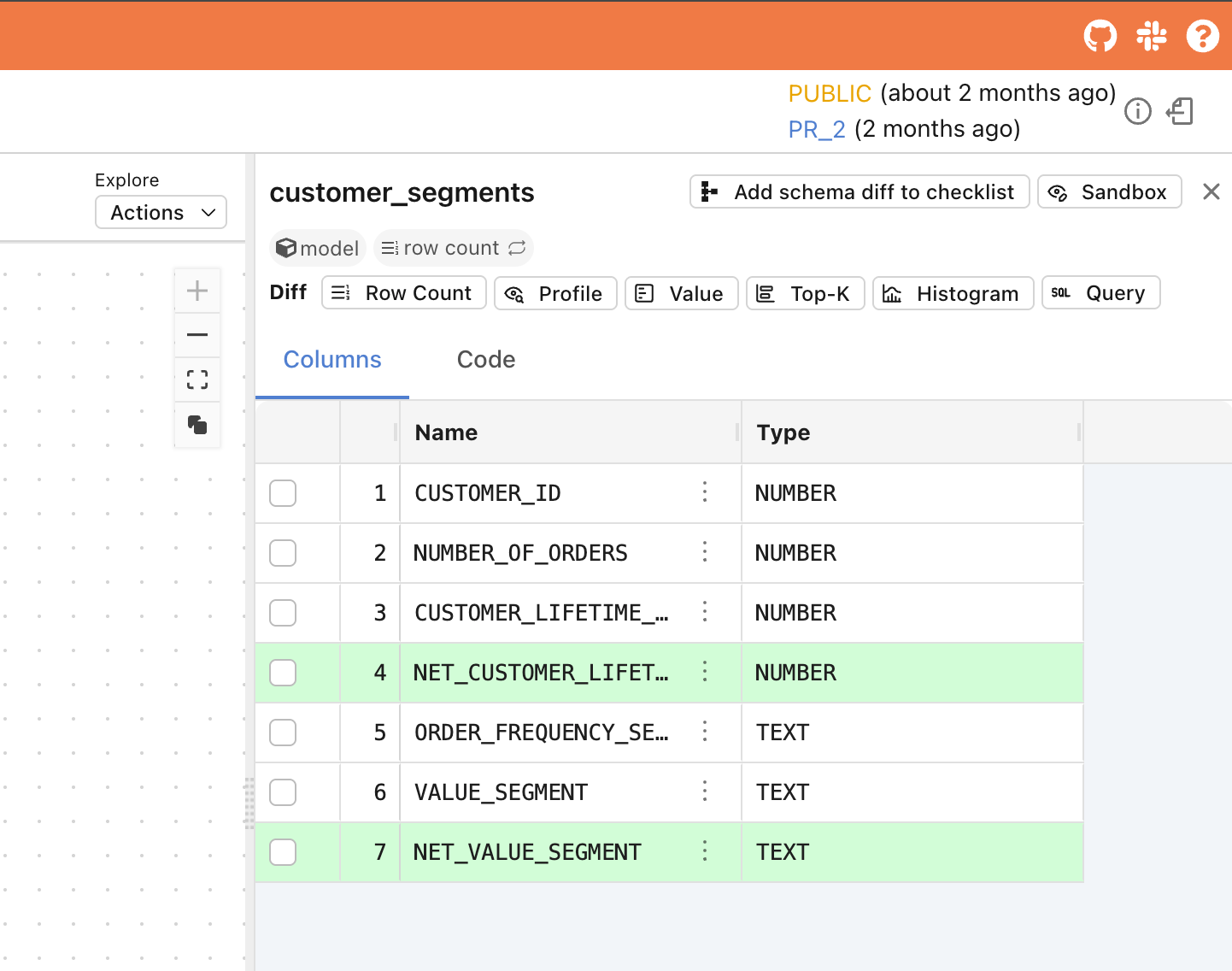Open the NUMBER_OF_ORDERS column options menu
The image size is (1232, 971).
tap(705, 552)
